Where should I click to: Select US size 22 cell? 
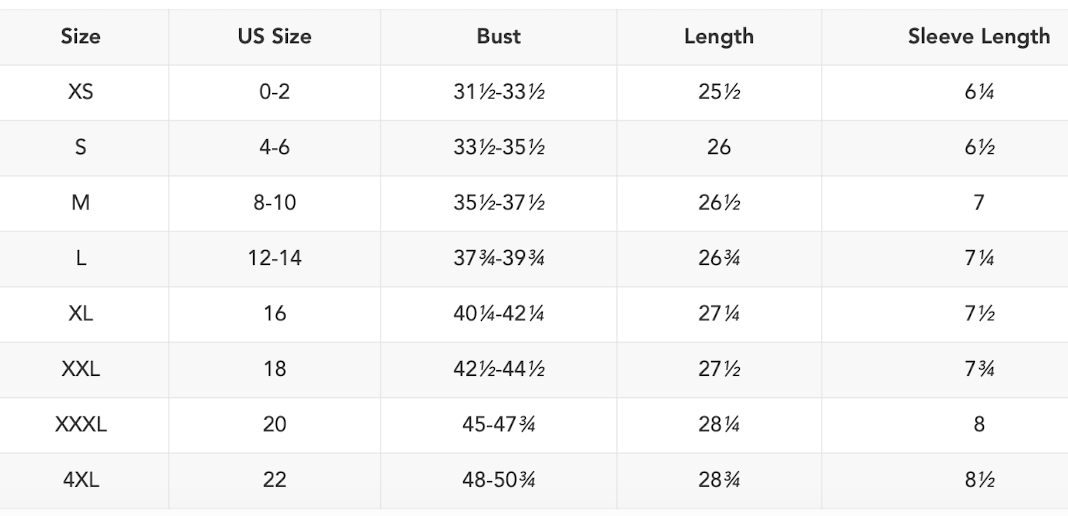[x=274, y=480]
